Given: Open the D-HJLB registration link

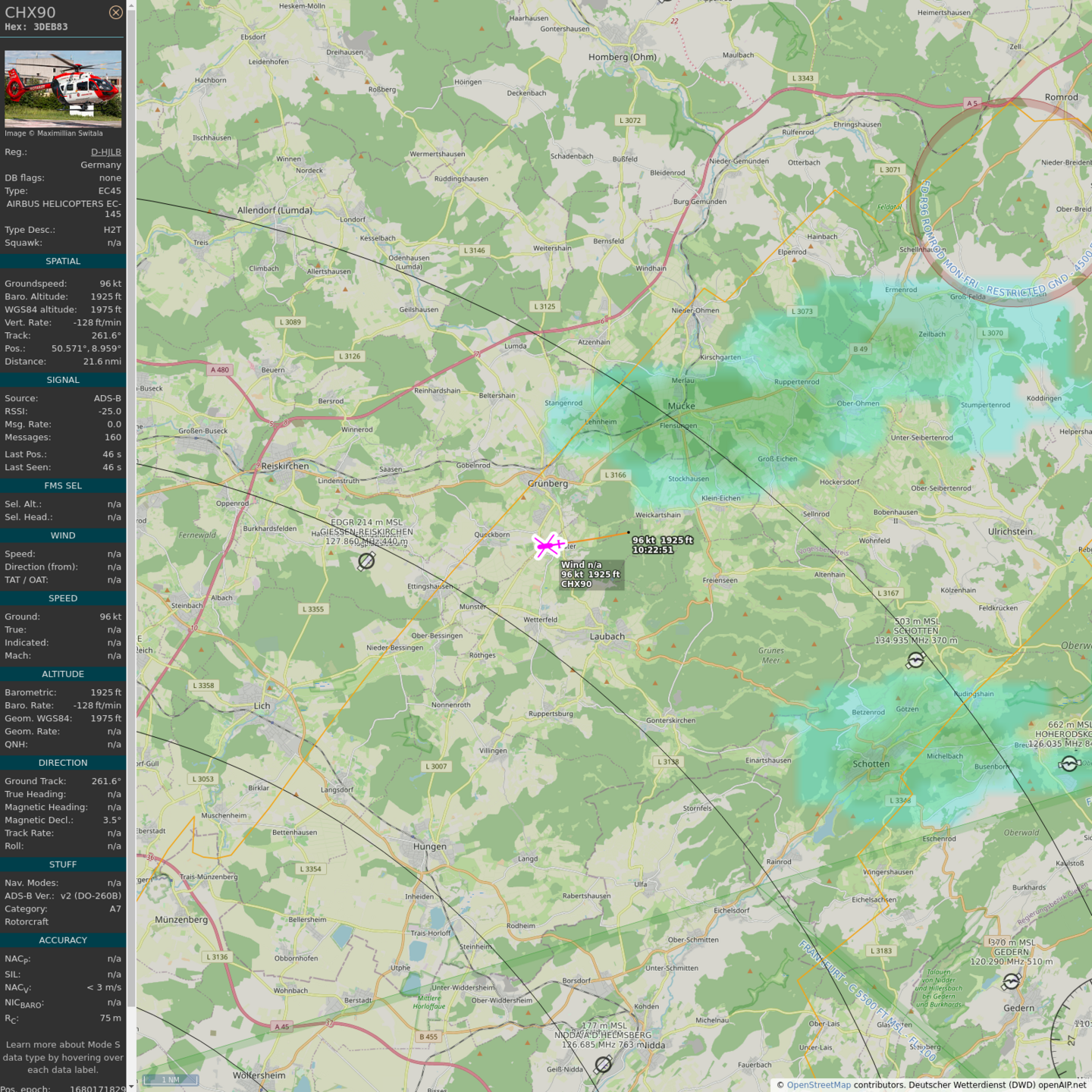Looking at the screenshot, I should 105,152.
